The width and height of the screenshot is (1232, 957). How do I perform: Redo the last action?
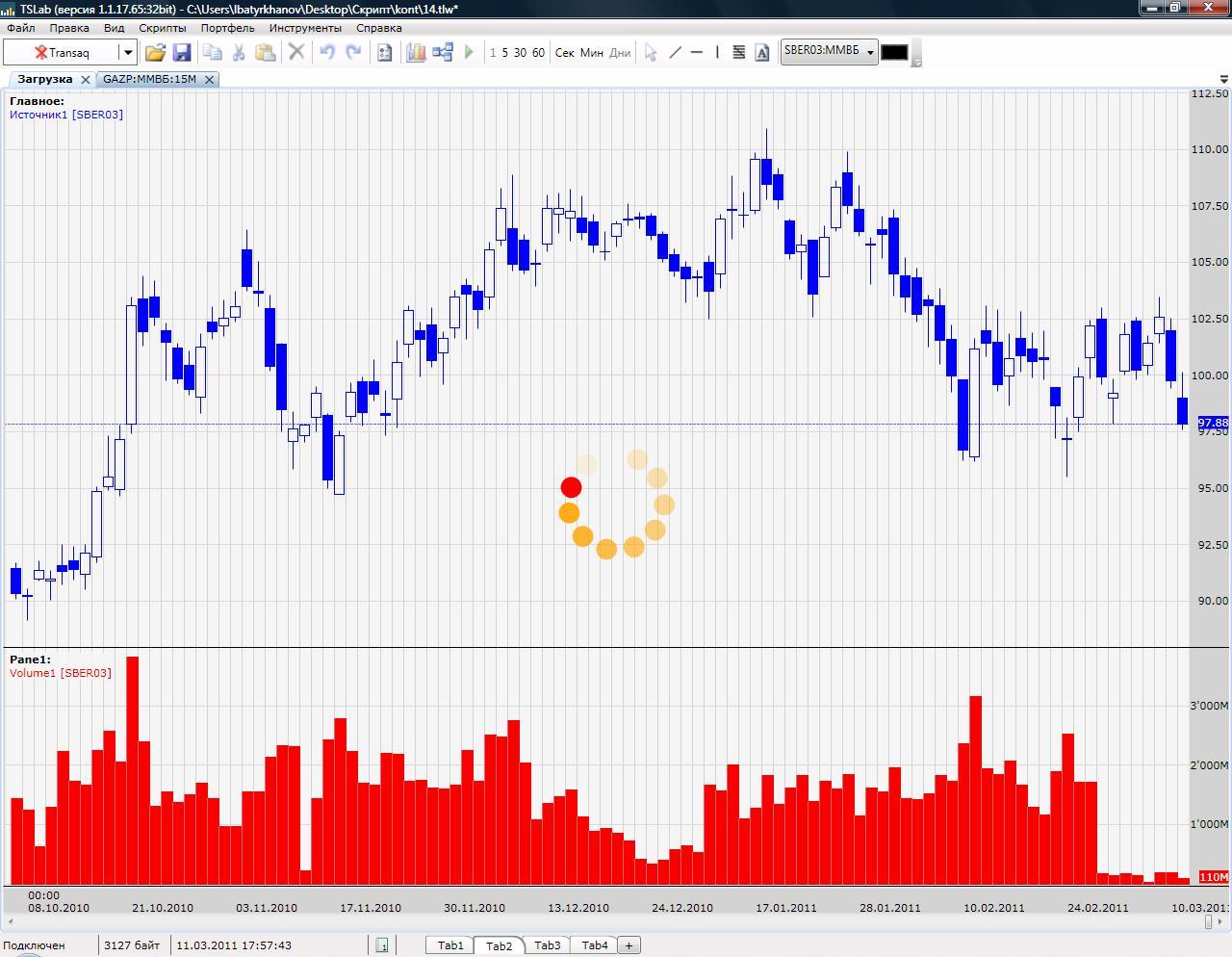coord(353,52)
